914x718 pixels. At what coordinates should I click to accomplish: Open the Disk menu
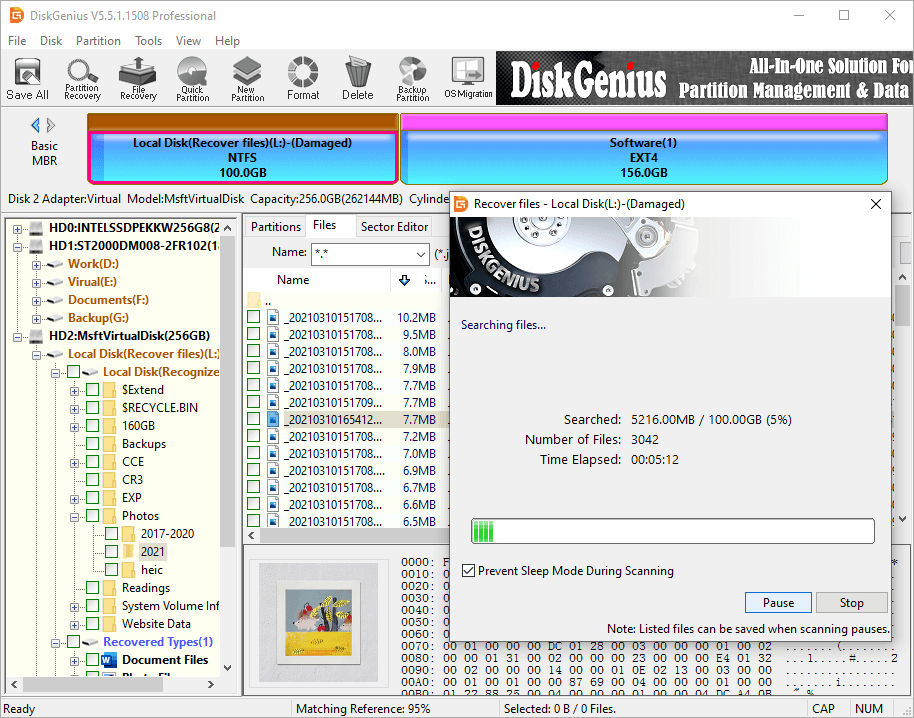pos(51,41)
